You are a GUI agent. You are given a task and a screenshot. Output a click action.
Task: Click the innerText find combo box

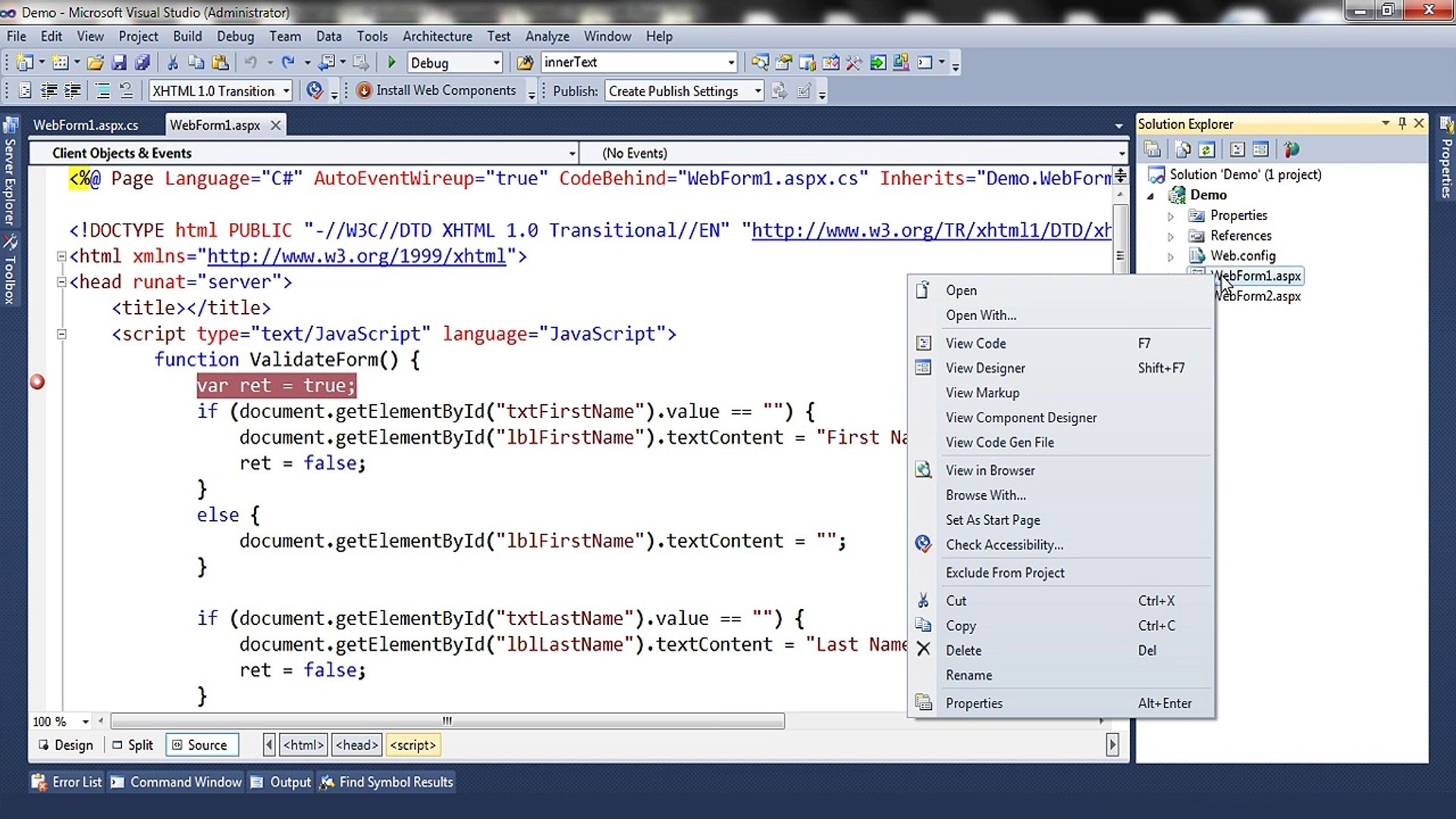pos(632,62)
